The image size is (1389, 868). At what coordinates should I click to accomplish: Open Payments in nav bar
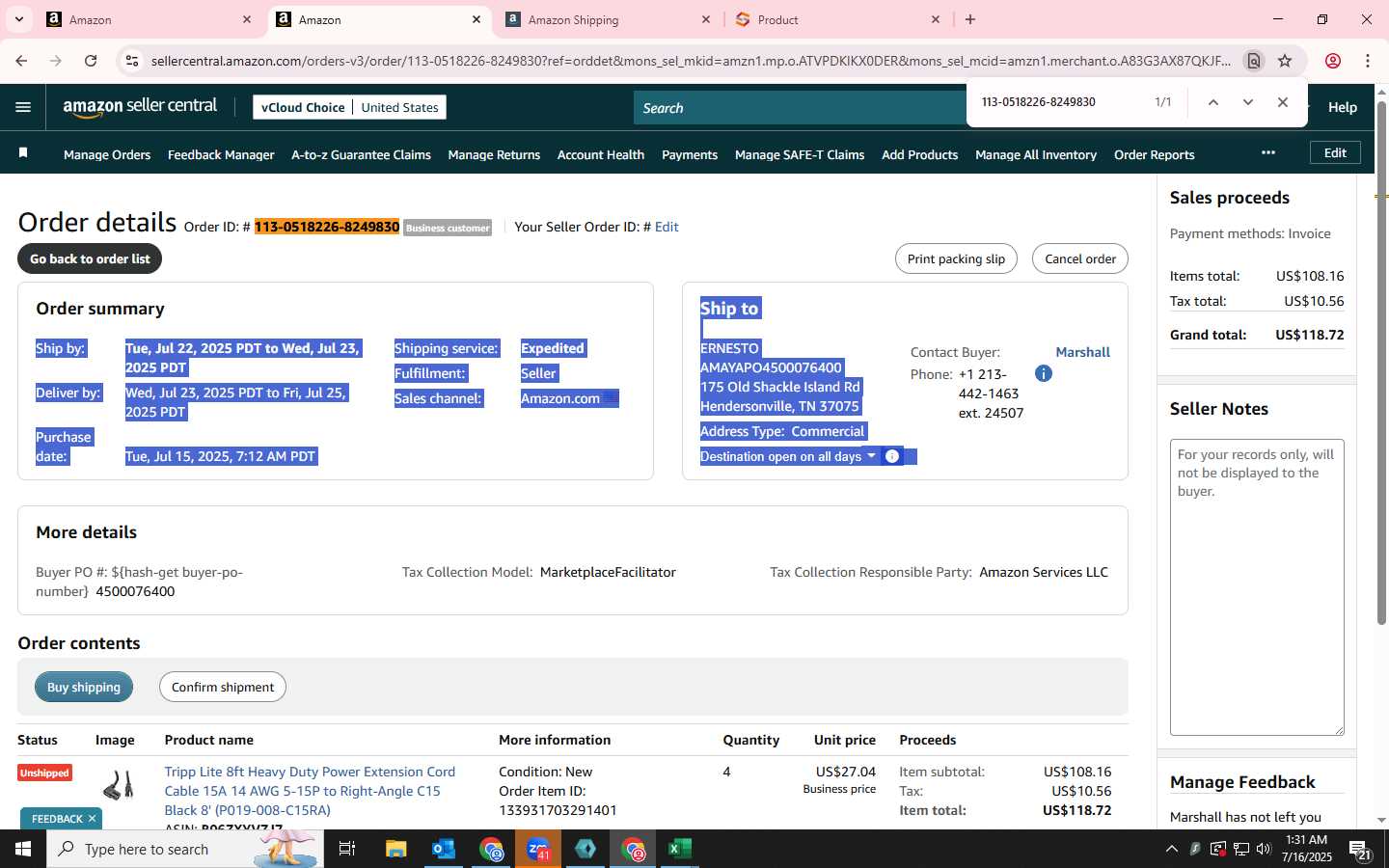click(x=690, y=154)
